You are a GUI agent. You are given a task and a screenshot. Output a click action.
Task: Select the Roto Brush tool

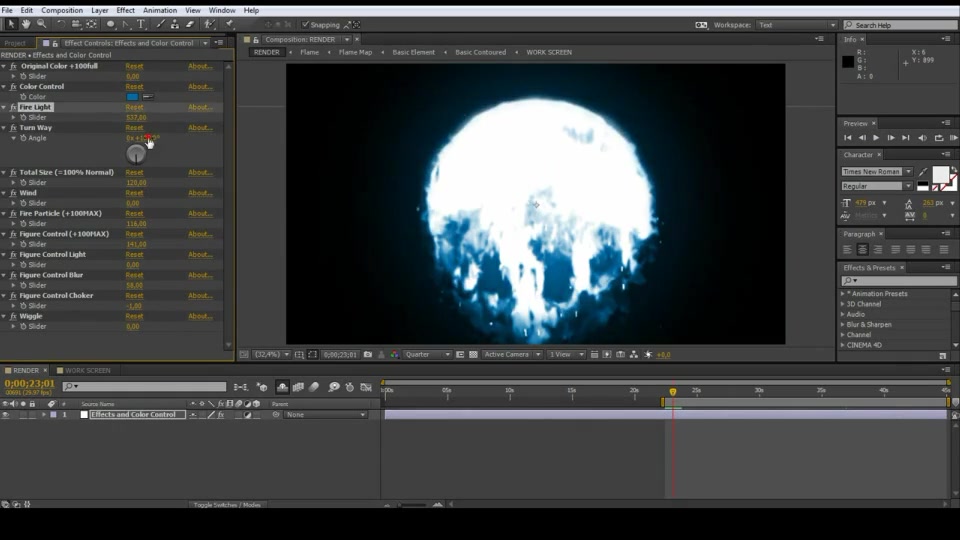click(209, 24)
